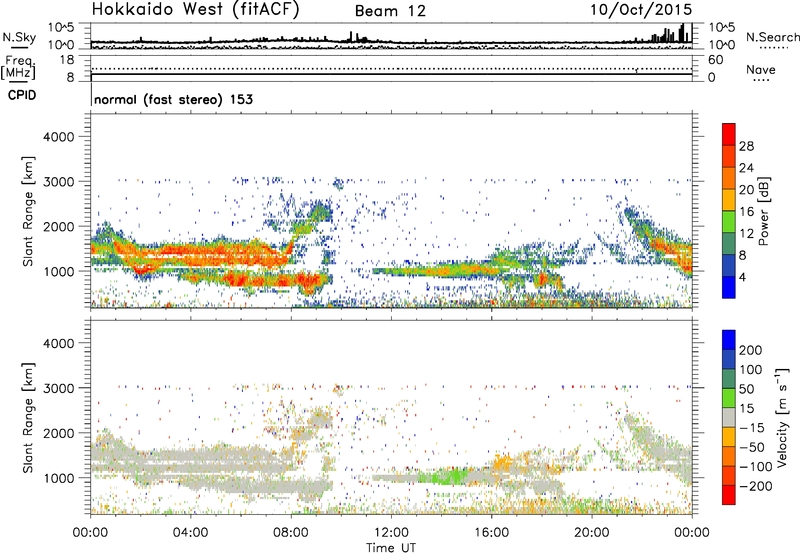The width and height of the screenshot is (800, 554).
Task: Click the 'Hokkaido West (fitACF)' title
Action: (195, 10)
